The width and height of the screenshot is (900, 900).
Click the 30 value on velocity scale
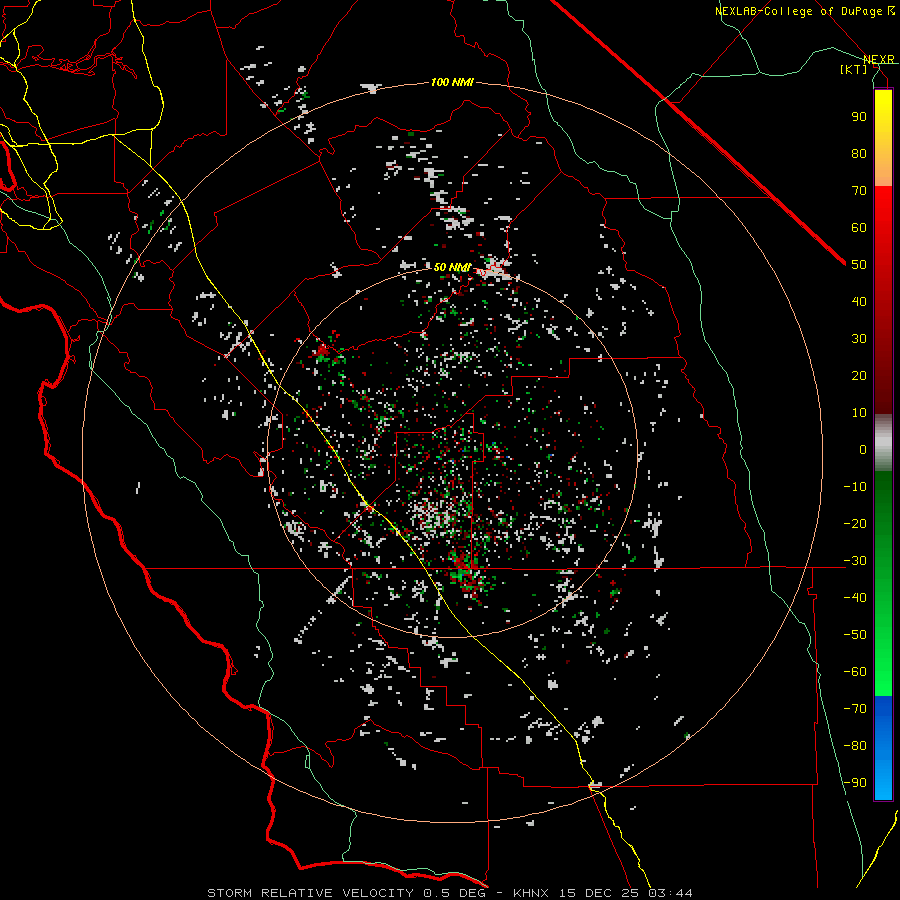pos(859,339)
